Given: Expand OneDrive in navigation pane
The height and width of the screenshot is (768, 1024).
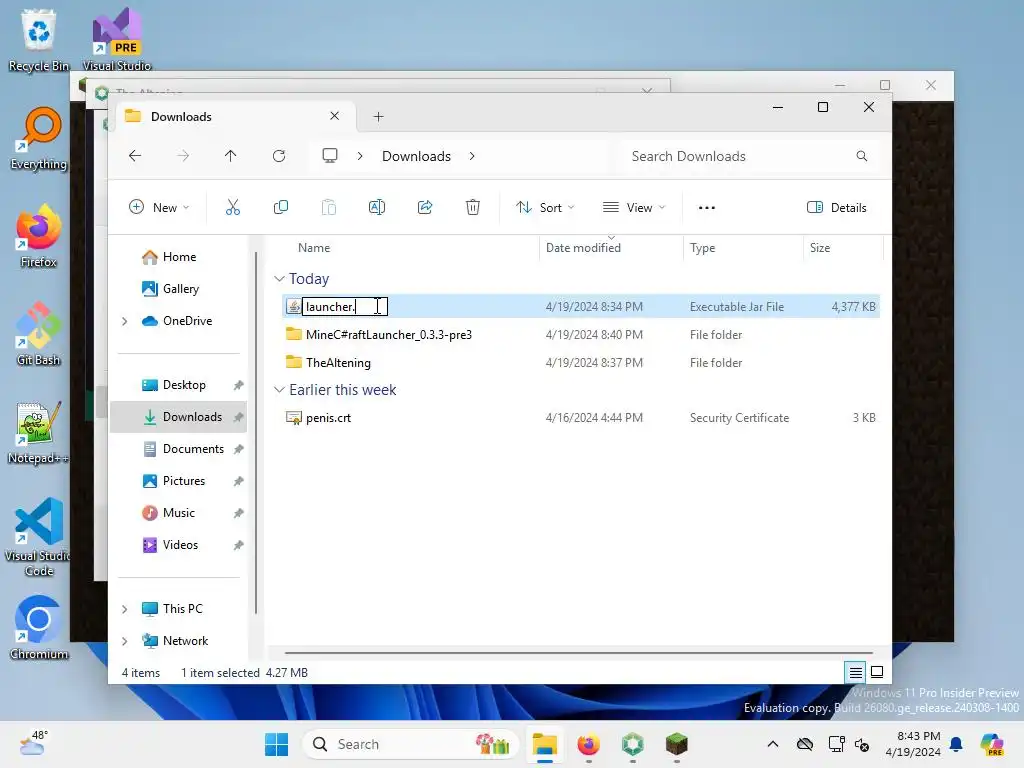Looking at the screenshot, I should (x=125, y=321).
